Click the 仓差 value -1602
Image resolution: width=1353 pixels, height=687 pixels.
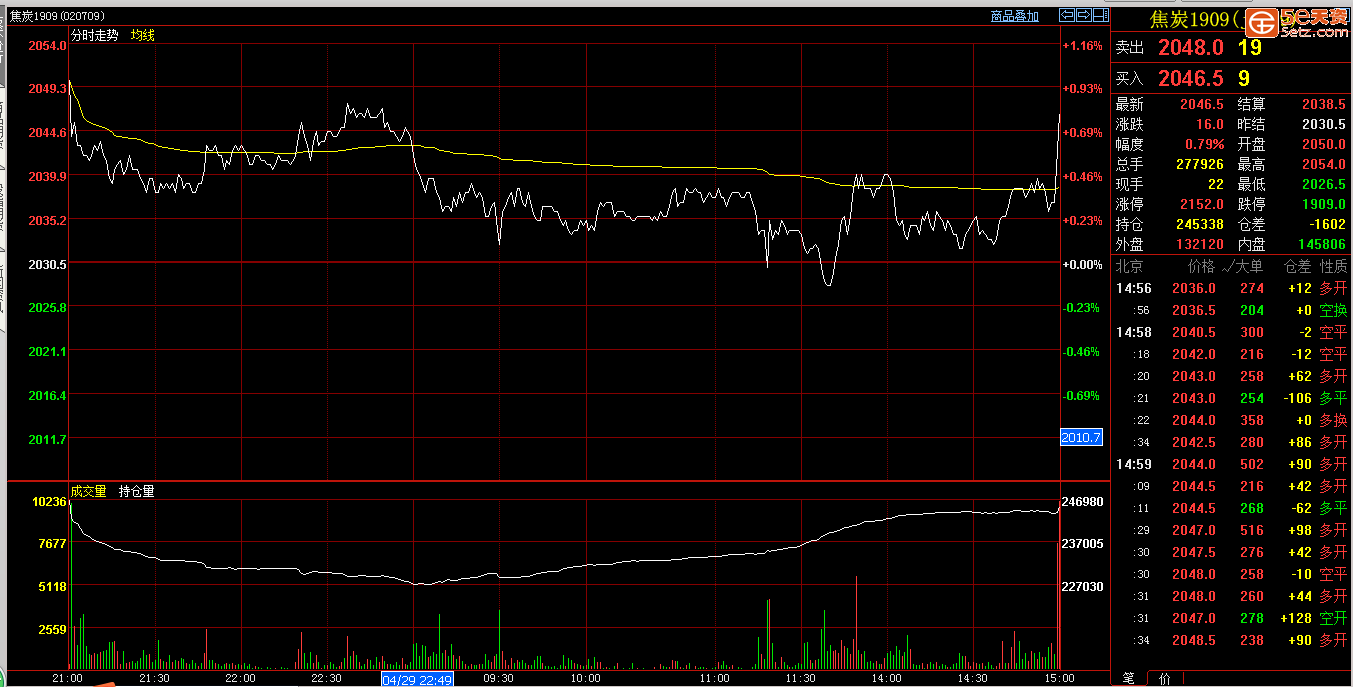1326,224
